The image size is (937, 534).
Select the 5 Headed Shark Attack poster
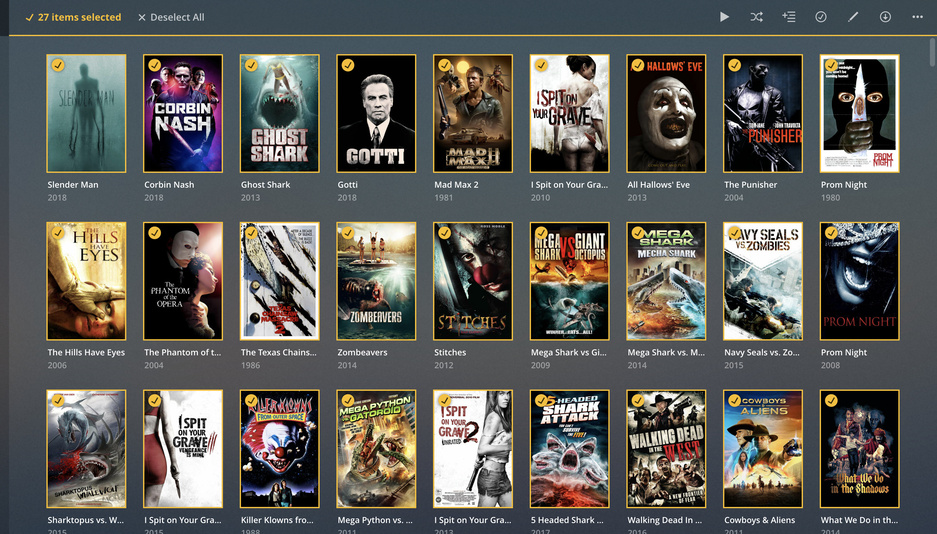569,449
